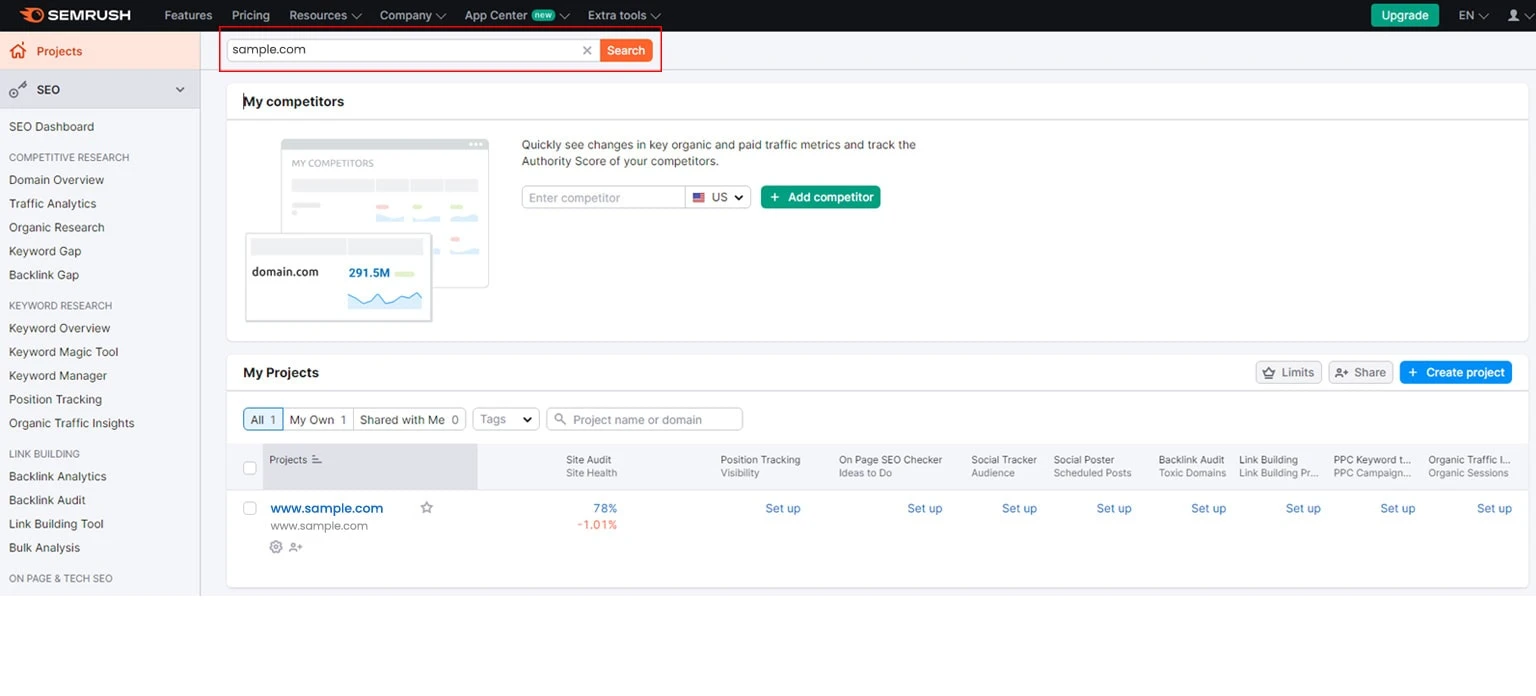The image size is (1536, 696).
Task: Click the Add competitor button
Action: 821,197
